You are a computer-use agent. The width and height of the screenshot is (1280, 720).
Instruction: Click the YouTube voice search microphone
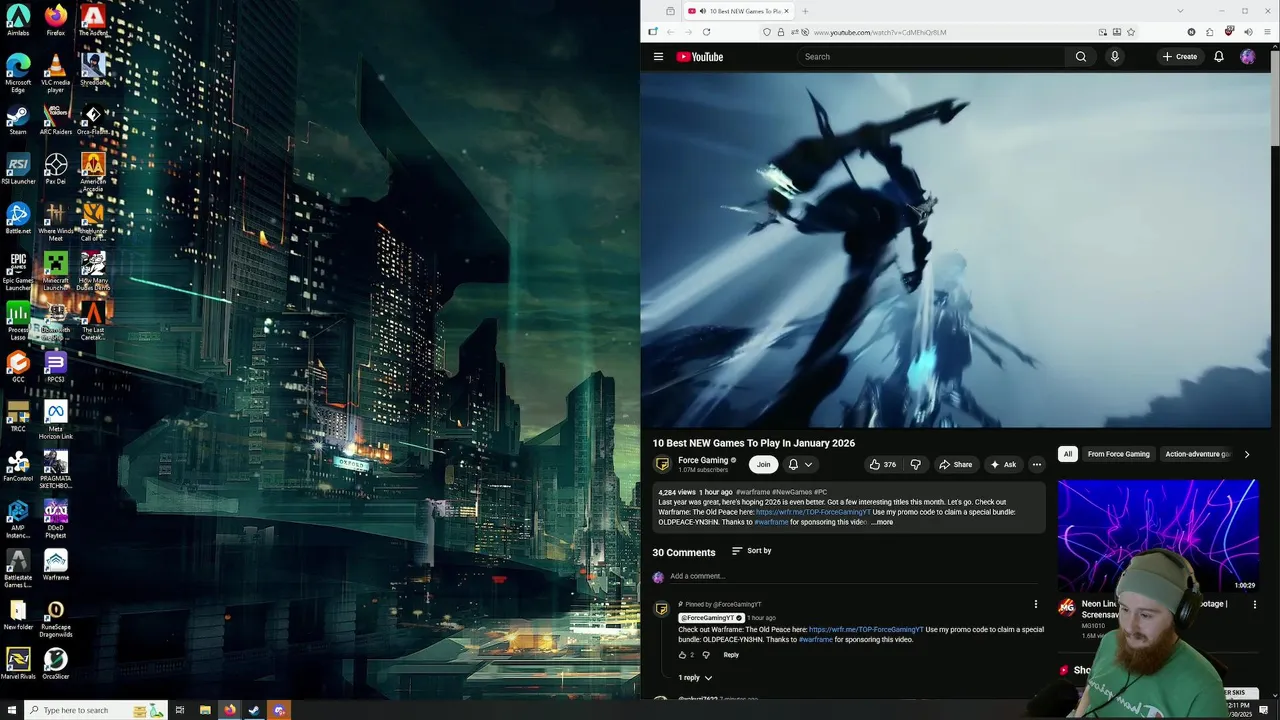[1114, 57]
